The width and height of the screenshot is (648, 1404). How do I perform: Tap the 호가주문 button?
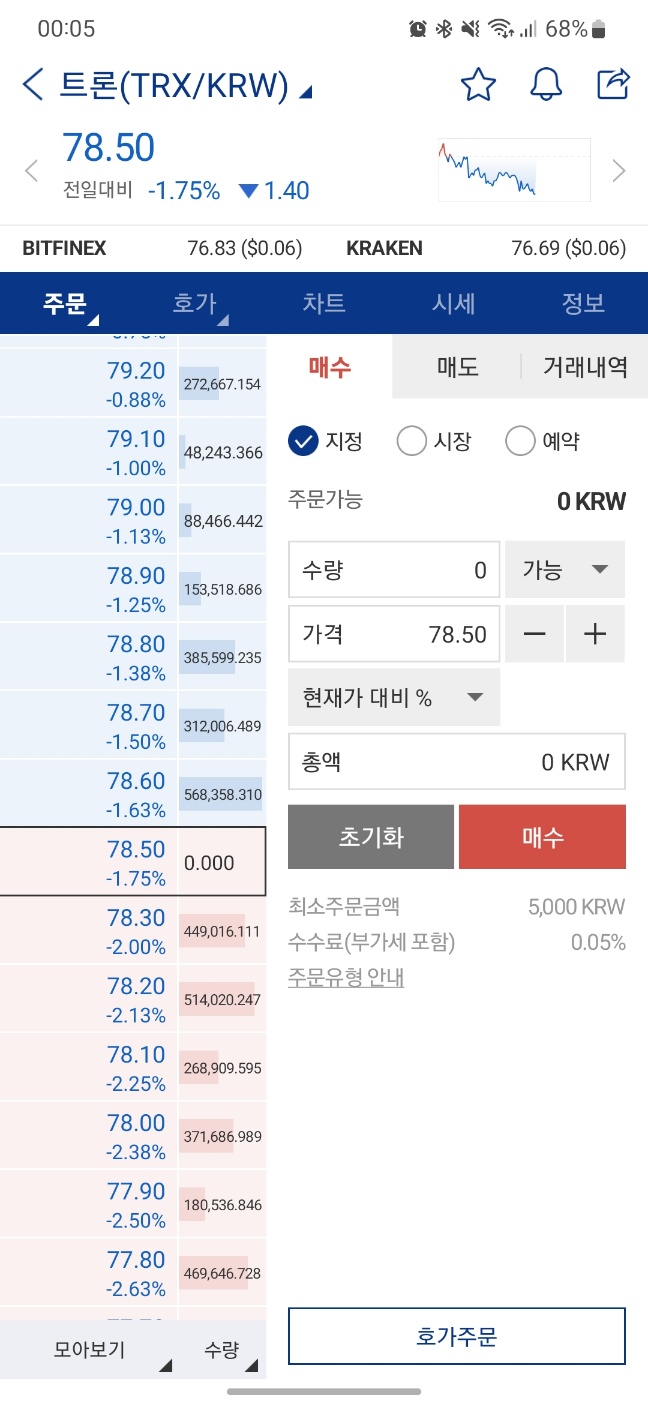tap(457, 1336)
